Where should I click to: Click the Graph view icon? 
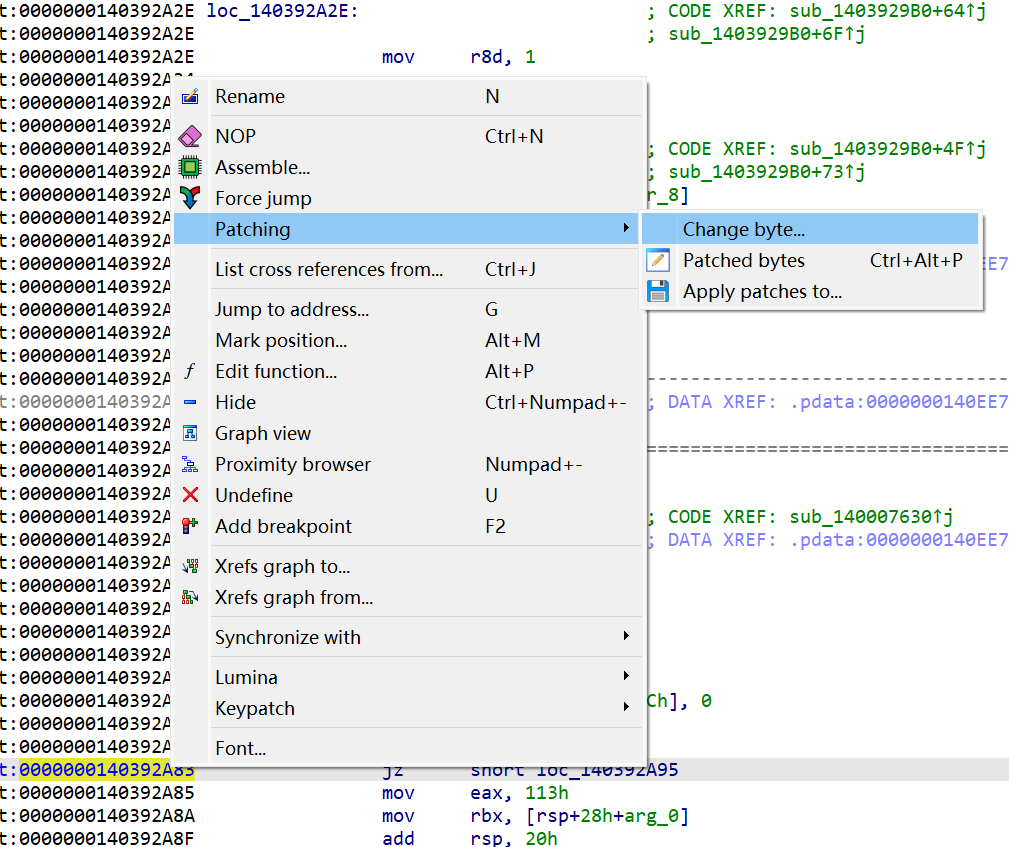click(x=189, y=433)
